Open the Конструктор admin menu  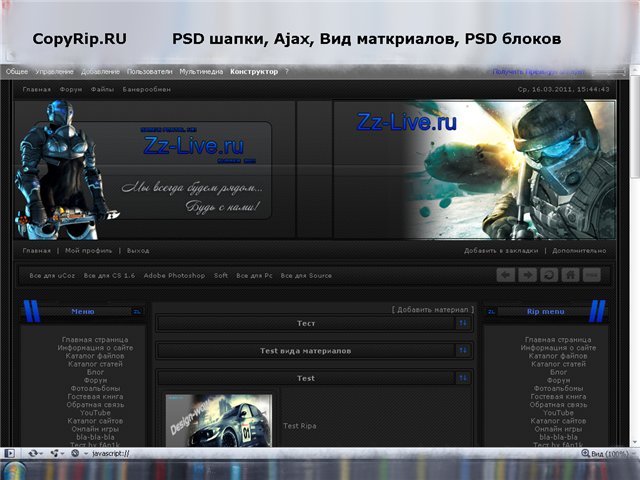[x=254, y=71]
